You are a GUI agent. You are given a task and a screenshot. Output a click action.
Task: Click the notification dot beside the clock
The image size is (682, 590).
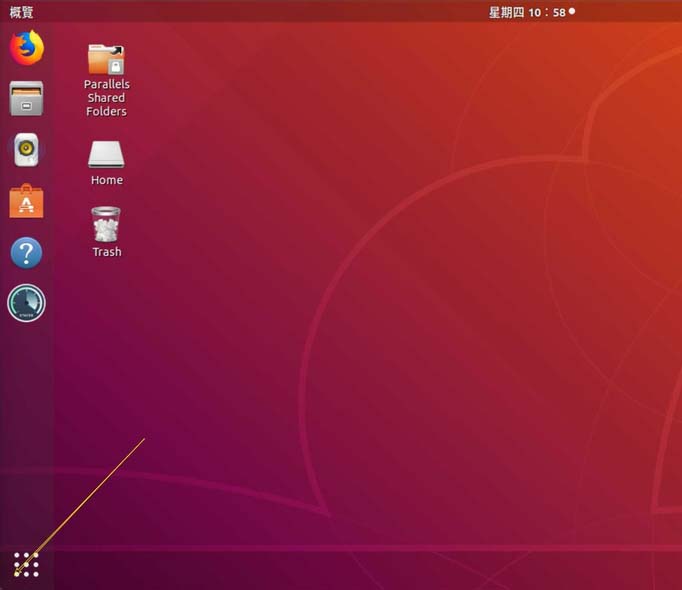572,11
